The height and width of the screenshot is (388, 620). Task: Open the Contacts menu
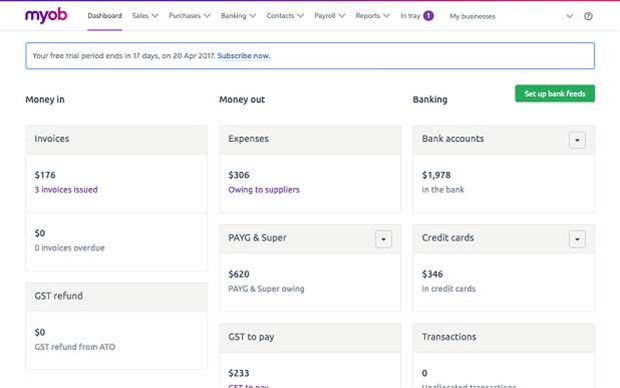point(285,16)
